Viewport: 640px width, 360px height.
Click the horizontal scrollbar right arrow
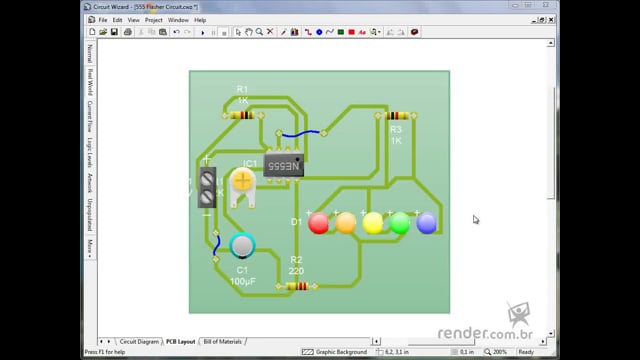tap(543, 341)
